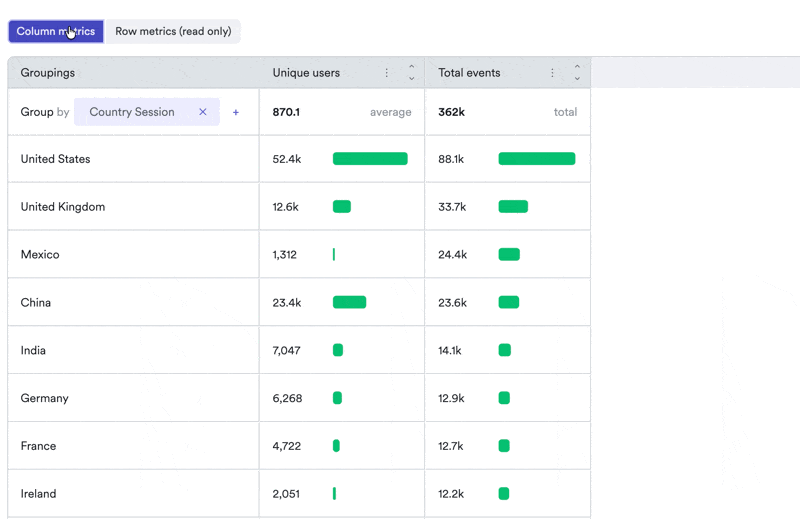Click the 1,312 unique users value
Image resolution: width=800 pixels, height=519 pixels.
click(284, 254)
